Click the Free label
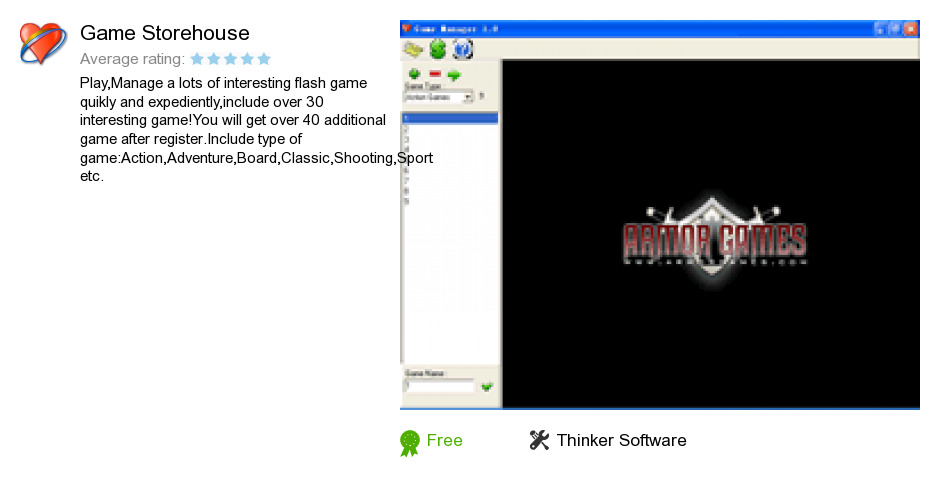 [445, 441]
